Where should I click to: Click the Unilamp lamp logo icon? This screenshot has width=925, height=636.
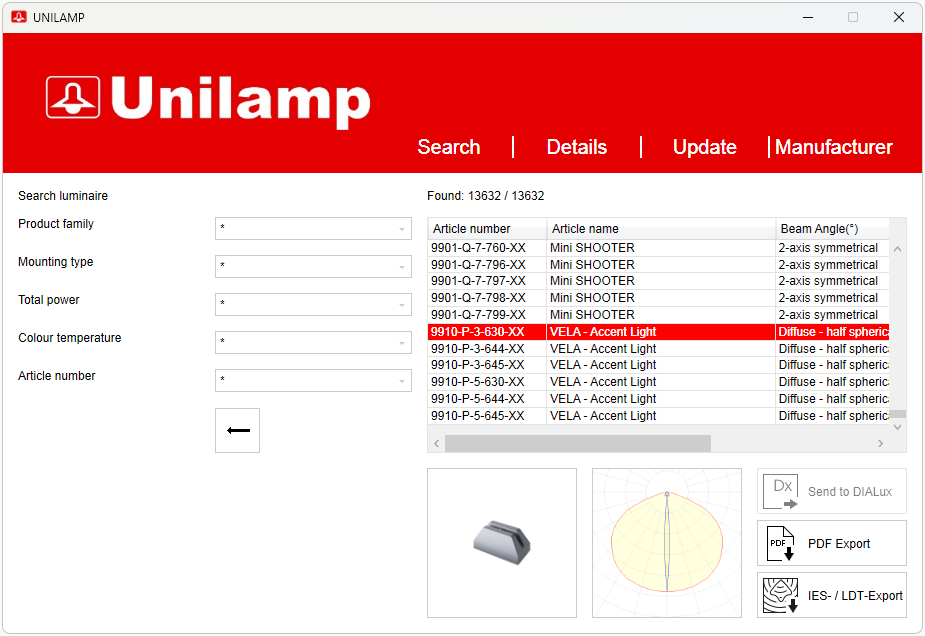tap(73, 97)
